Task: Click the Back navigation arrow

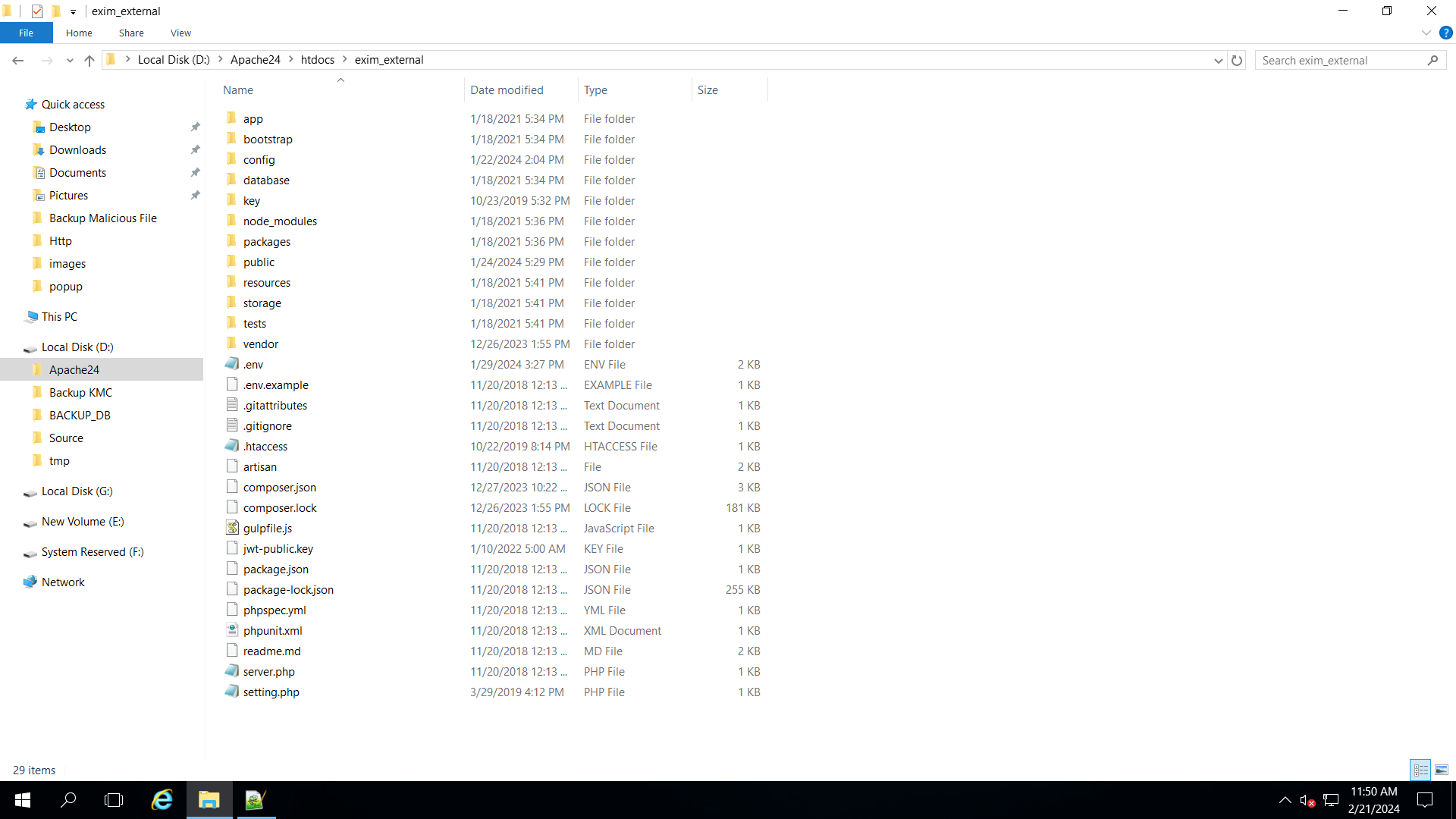Action: point(18,61)
